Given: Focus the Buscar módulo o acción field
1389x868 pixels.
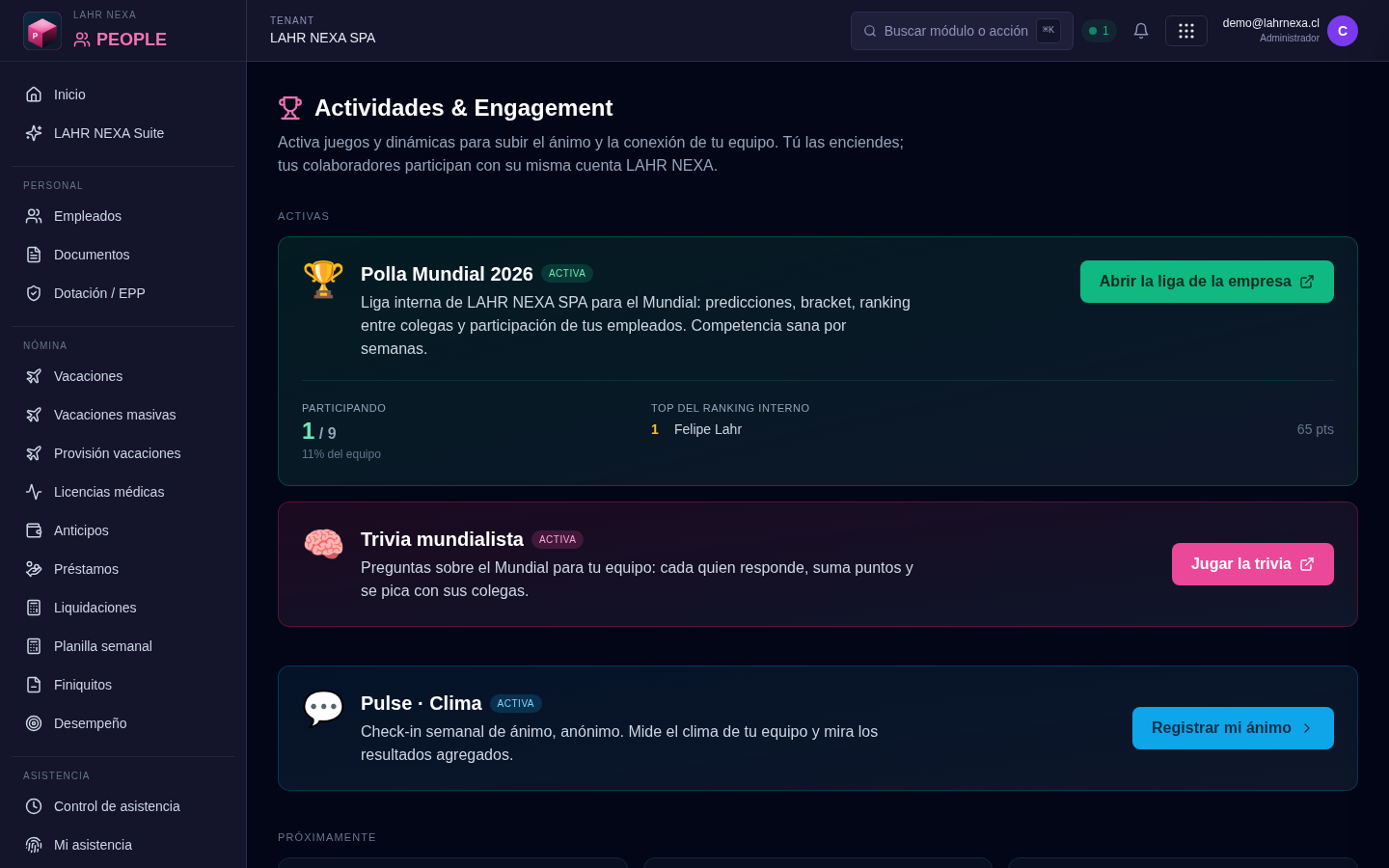Looking at the screenshot, I should pyautogui.click(x=962, y=31).
